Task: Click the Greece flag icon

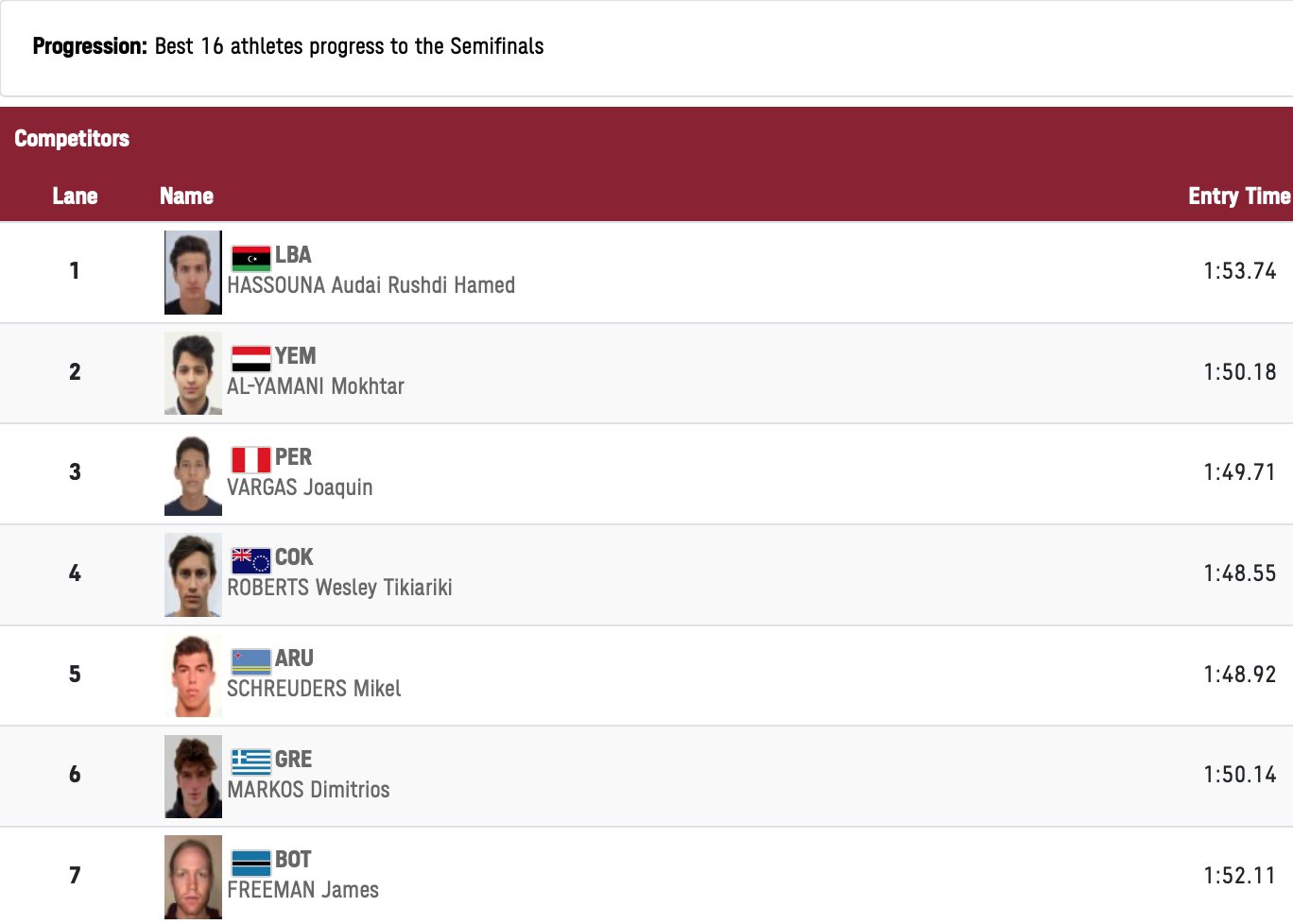Action: (250, 761)
